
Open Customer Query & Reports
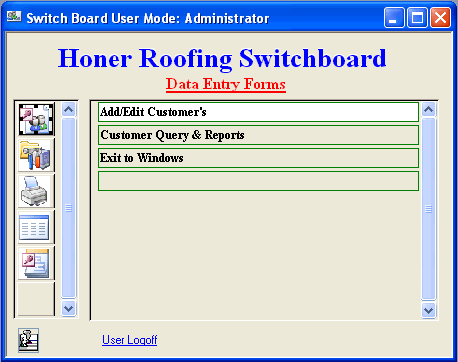[x=258, y=135]
